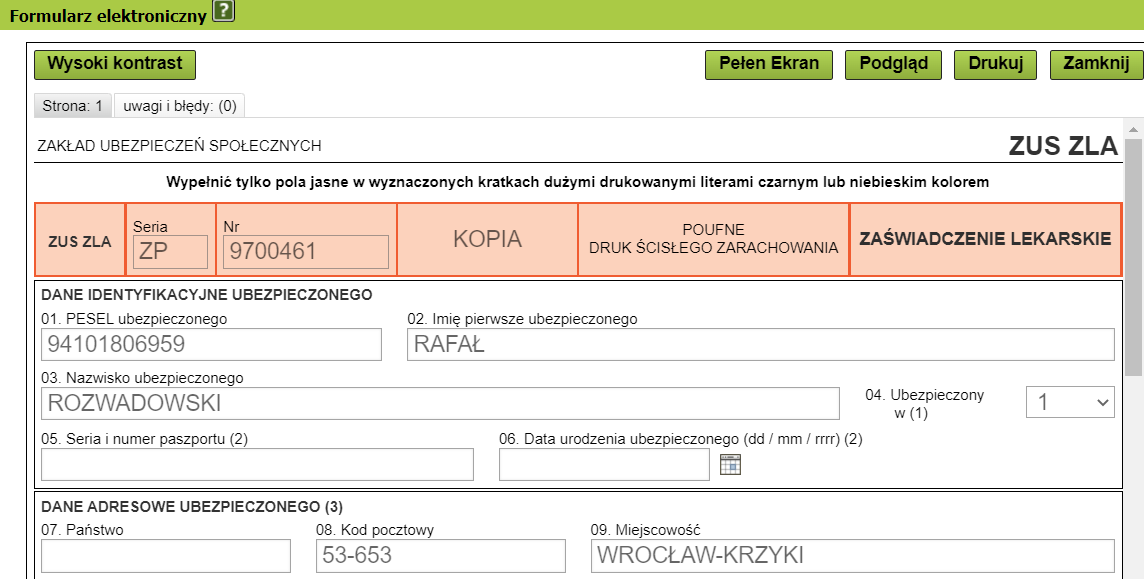
Task: Click the Formularz elektroniczny title
Action: (x=108, y=15)
